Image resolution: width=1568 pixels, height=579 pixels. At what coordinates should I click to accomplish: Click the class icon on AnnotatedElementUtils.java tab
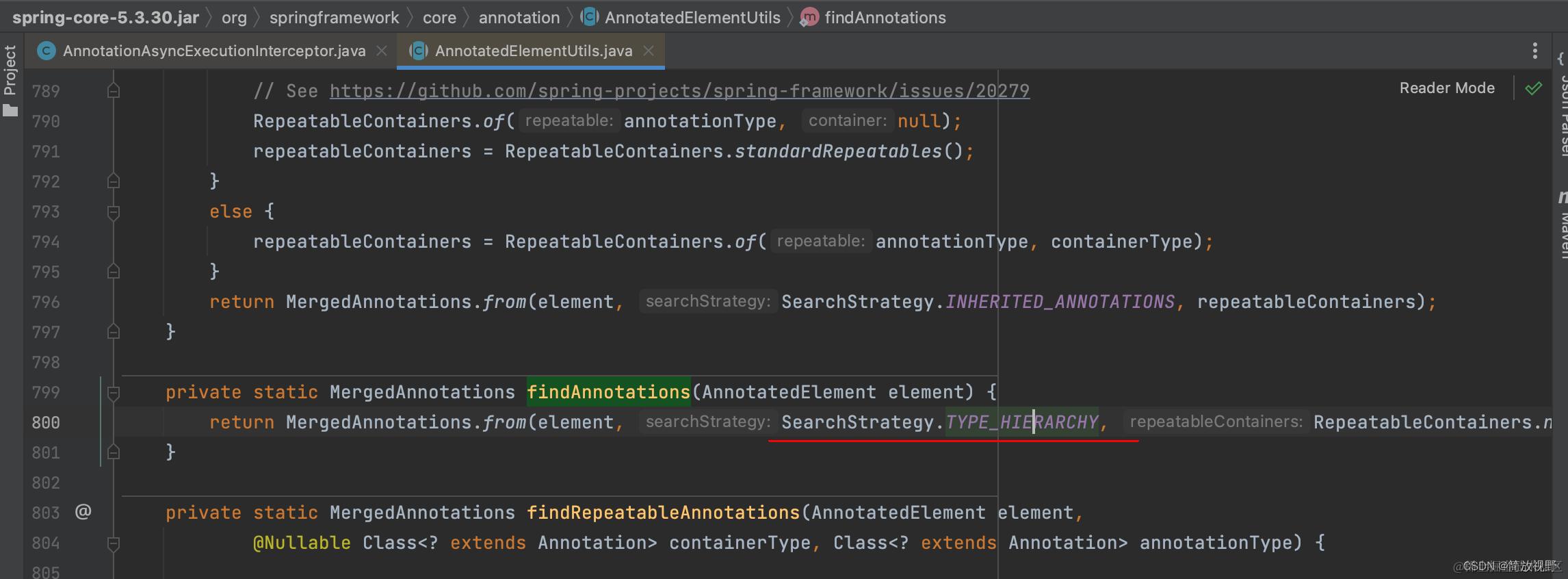418,51
